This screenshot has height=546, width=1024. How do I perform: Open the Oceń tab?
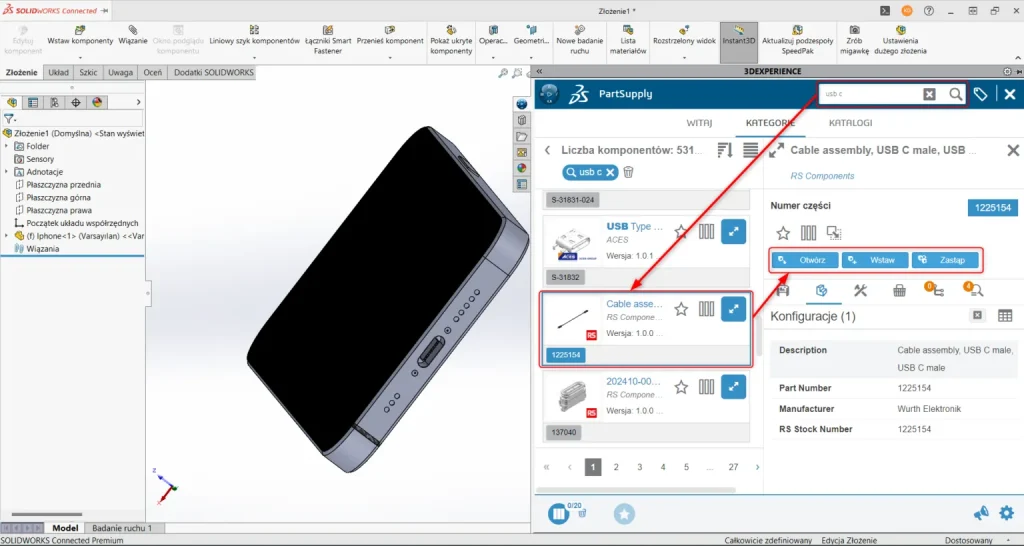(x=153, y=72)
